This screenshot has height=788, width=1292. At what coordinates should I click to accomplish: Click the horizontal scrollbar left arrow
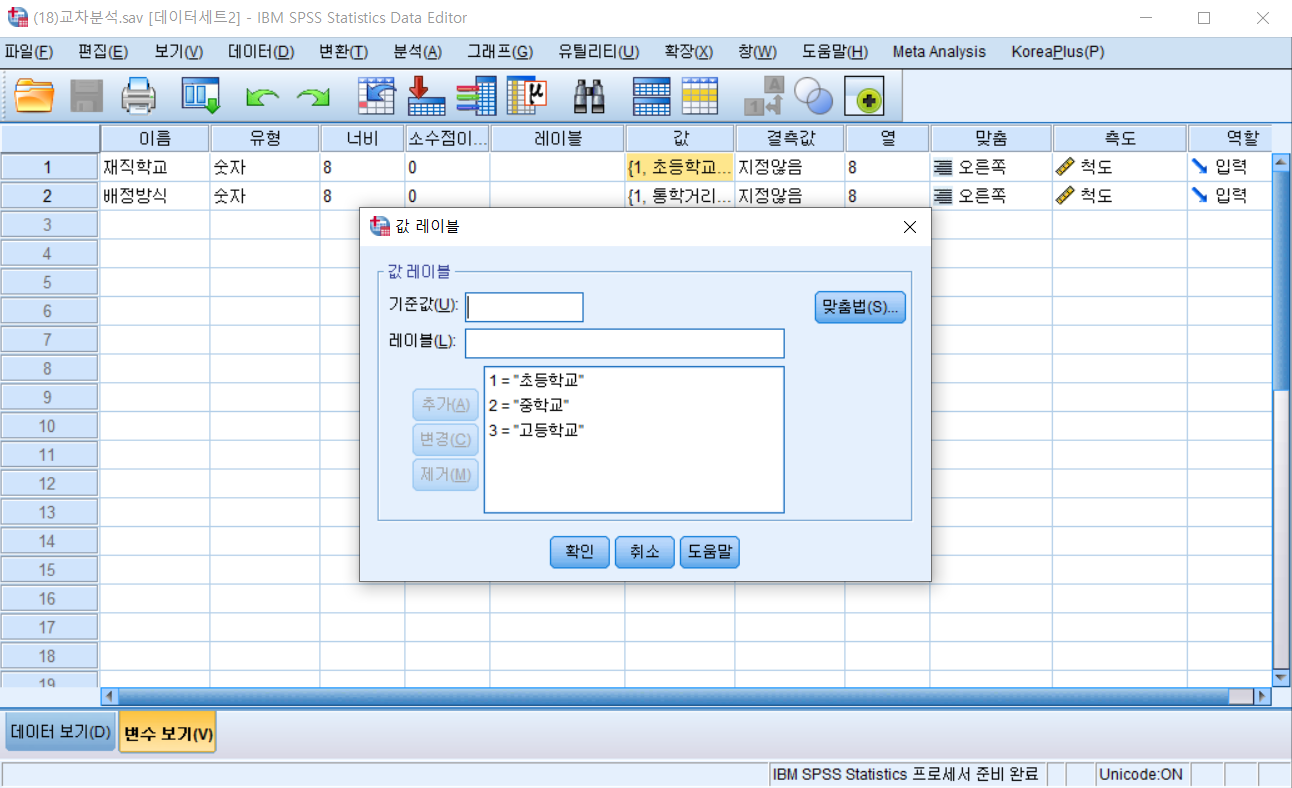[x=110, y=696]
